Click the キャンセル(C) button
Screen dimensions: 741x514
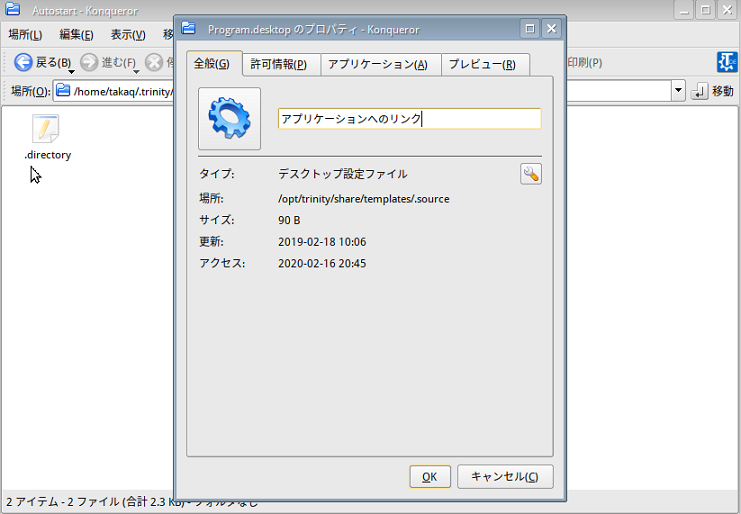pyautogui.click(x=505, y=477)
